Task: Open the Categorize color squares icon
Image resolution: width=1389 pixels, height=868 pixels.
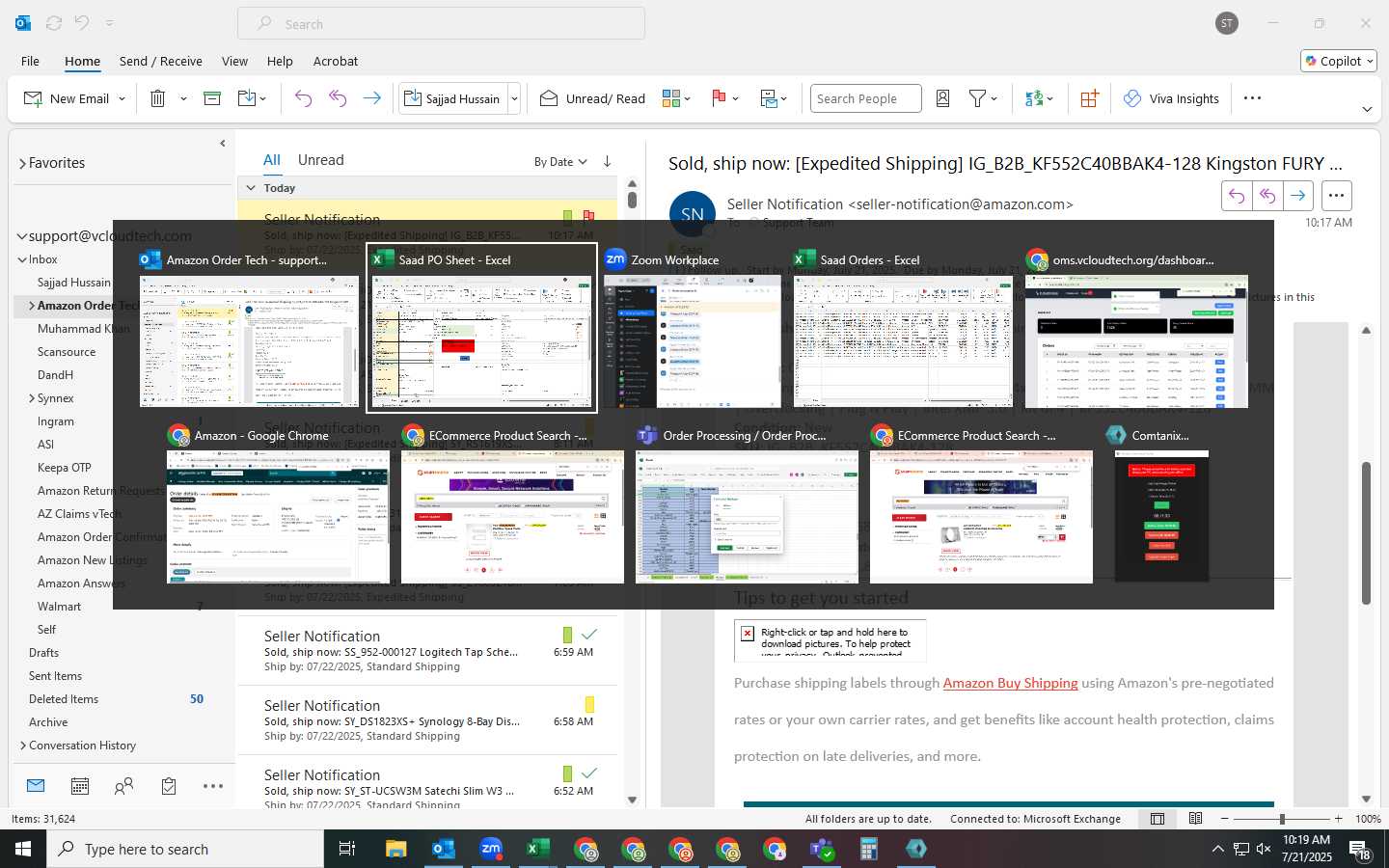Action: pos(671,98)
